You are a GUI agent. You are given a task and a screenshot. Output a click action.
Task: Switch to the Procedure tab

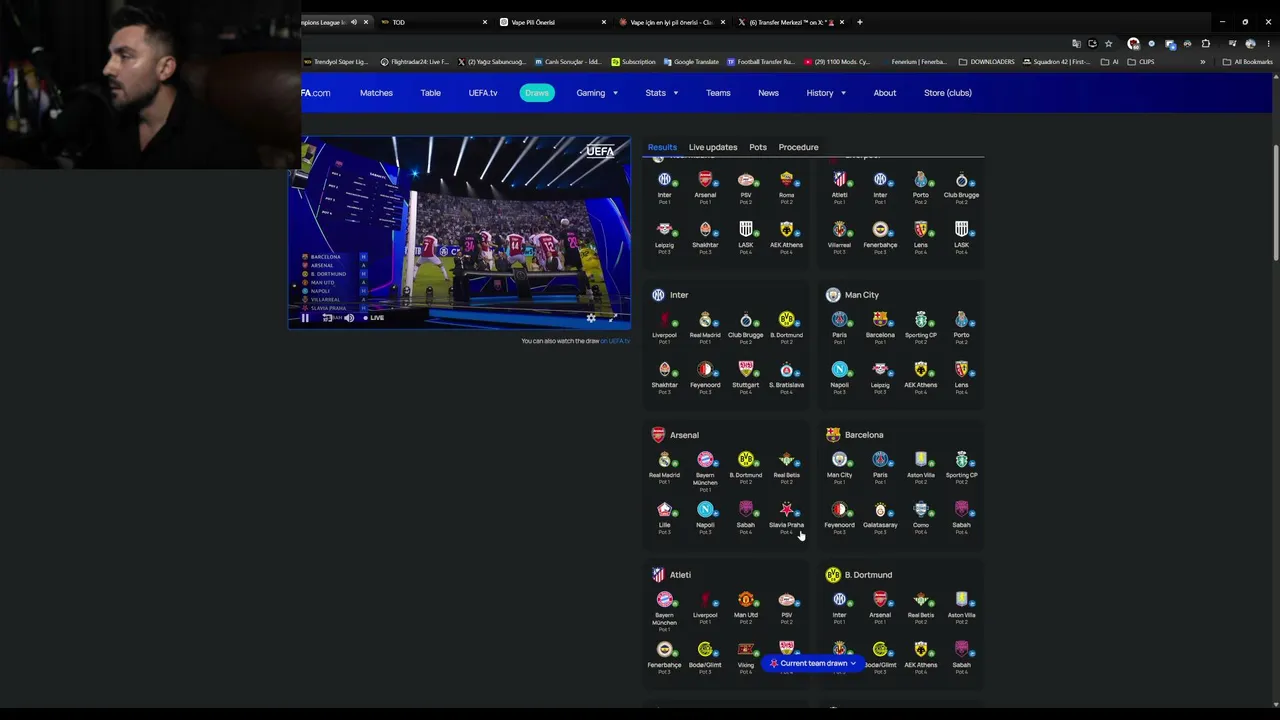coord(798,147)
